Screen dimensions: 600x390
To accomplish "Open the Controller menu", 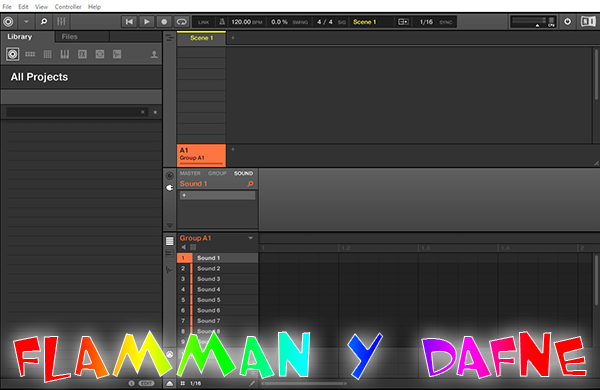I will click(68, 7).
